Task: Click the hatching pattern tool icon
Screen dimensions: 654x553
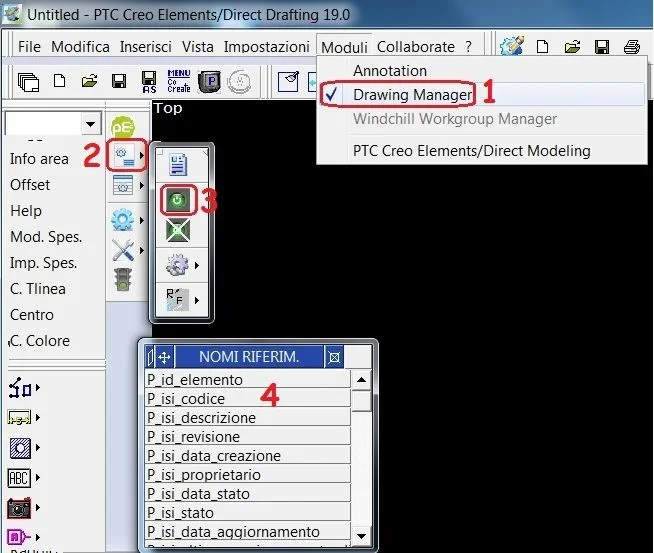Action: click(x=20, y=448)
